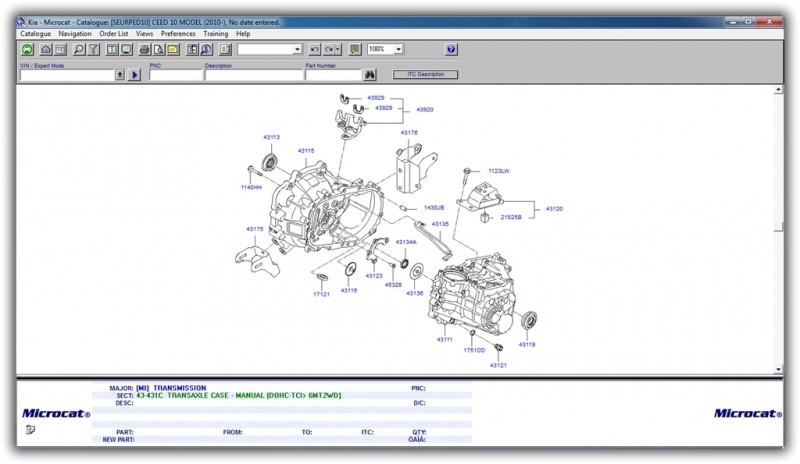Open the Preferences menu
The height and width of the screenshot is (464, 800).
click(178, 34)
